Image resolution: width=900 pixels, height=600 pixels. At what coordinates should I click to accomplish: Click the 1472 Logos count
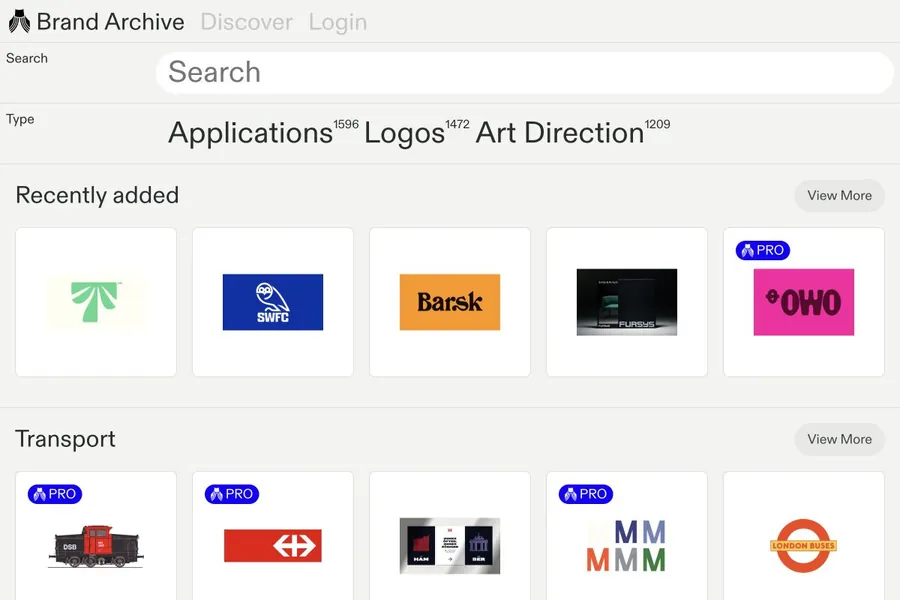457,125
